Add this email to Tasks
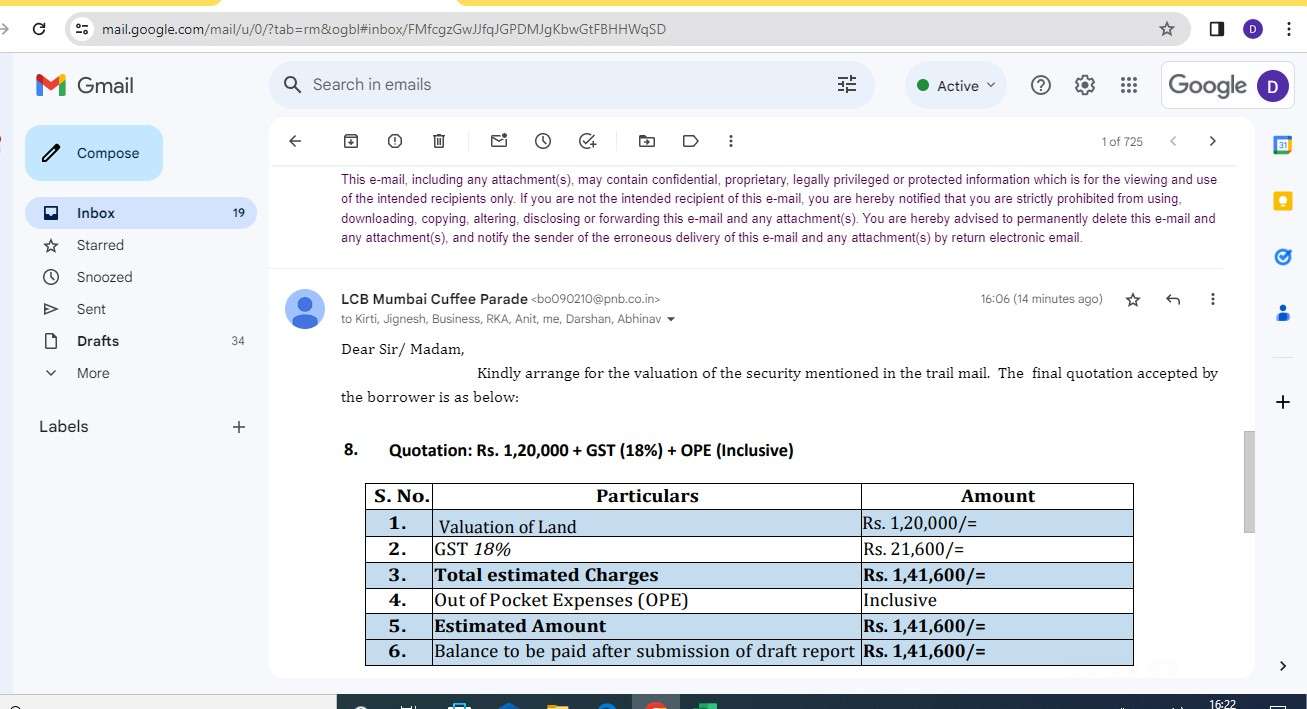Viewport: 1307px width, 709px height. click(x=588, y=141)
